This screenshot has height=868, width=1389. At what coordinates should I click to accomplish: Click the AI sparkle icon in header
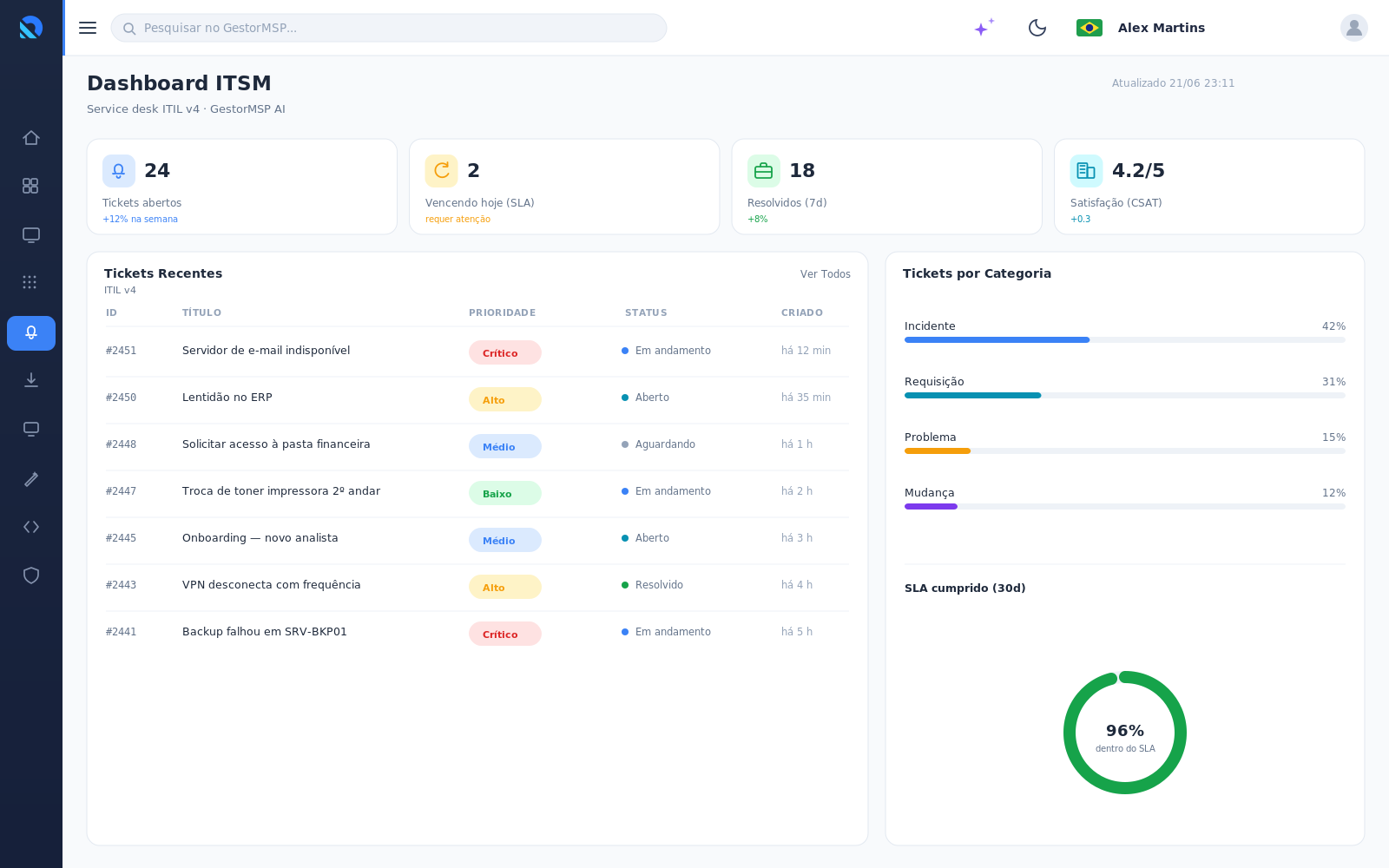[984, 28]
